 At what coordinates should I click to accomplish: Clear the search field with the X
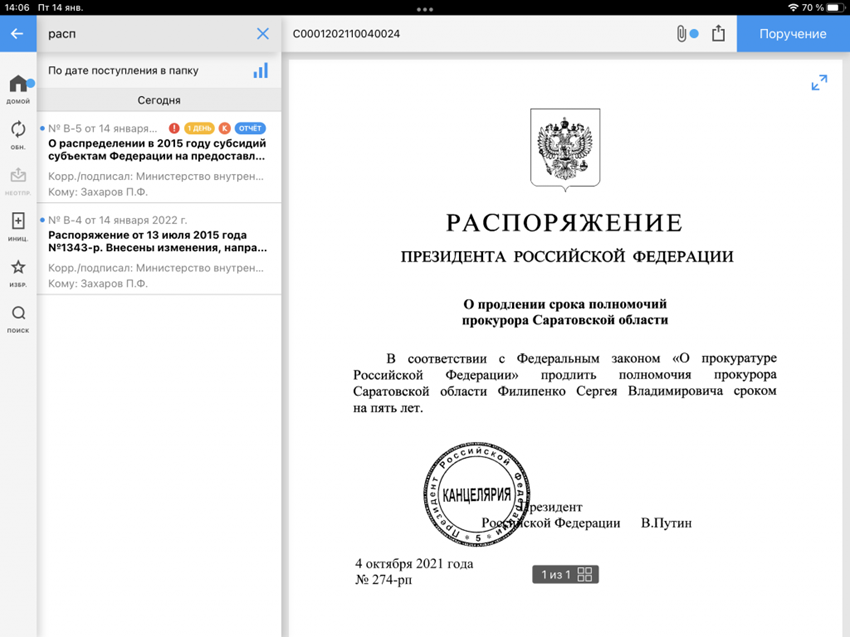pyautogui.click(x=263, y=34)
